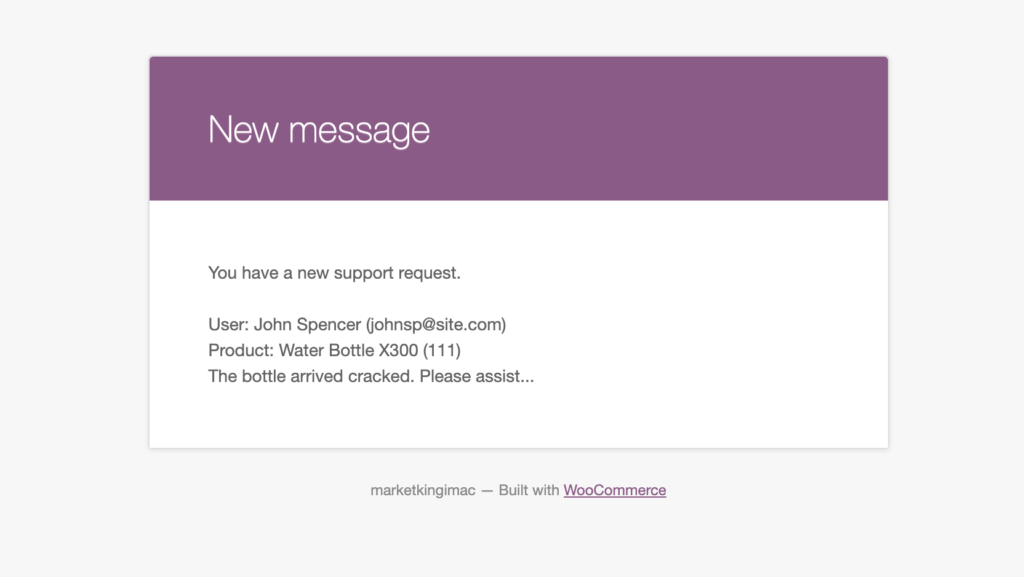Image resolution: width=1024 pixels, height=577 pixels.
Task: Click the "New message" heading text
Action: tap(319, 130)
